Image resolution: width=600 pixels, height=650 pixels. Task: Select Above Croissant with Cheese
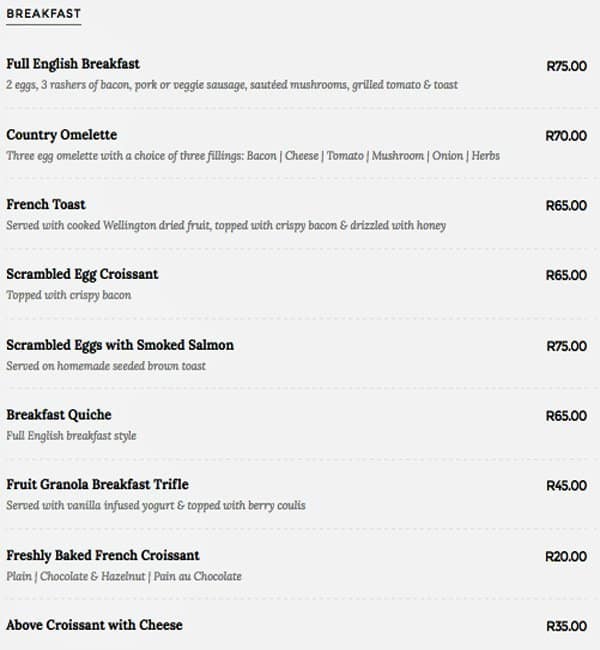point(94,625)
